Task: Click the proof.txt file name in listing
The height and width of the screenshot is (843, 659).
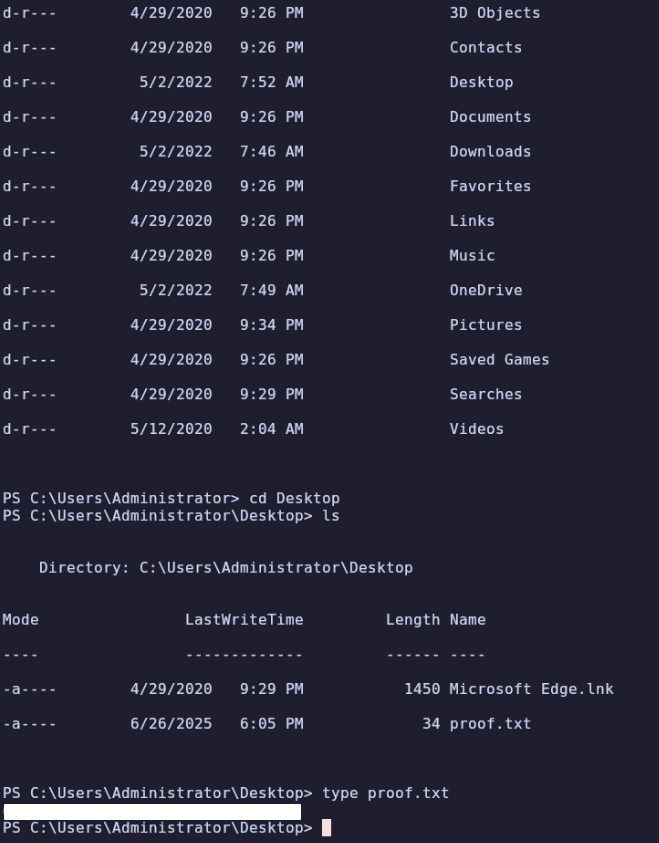Action: click(490, 724)
